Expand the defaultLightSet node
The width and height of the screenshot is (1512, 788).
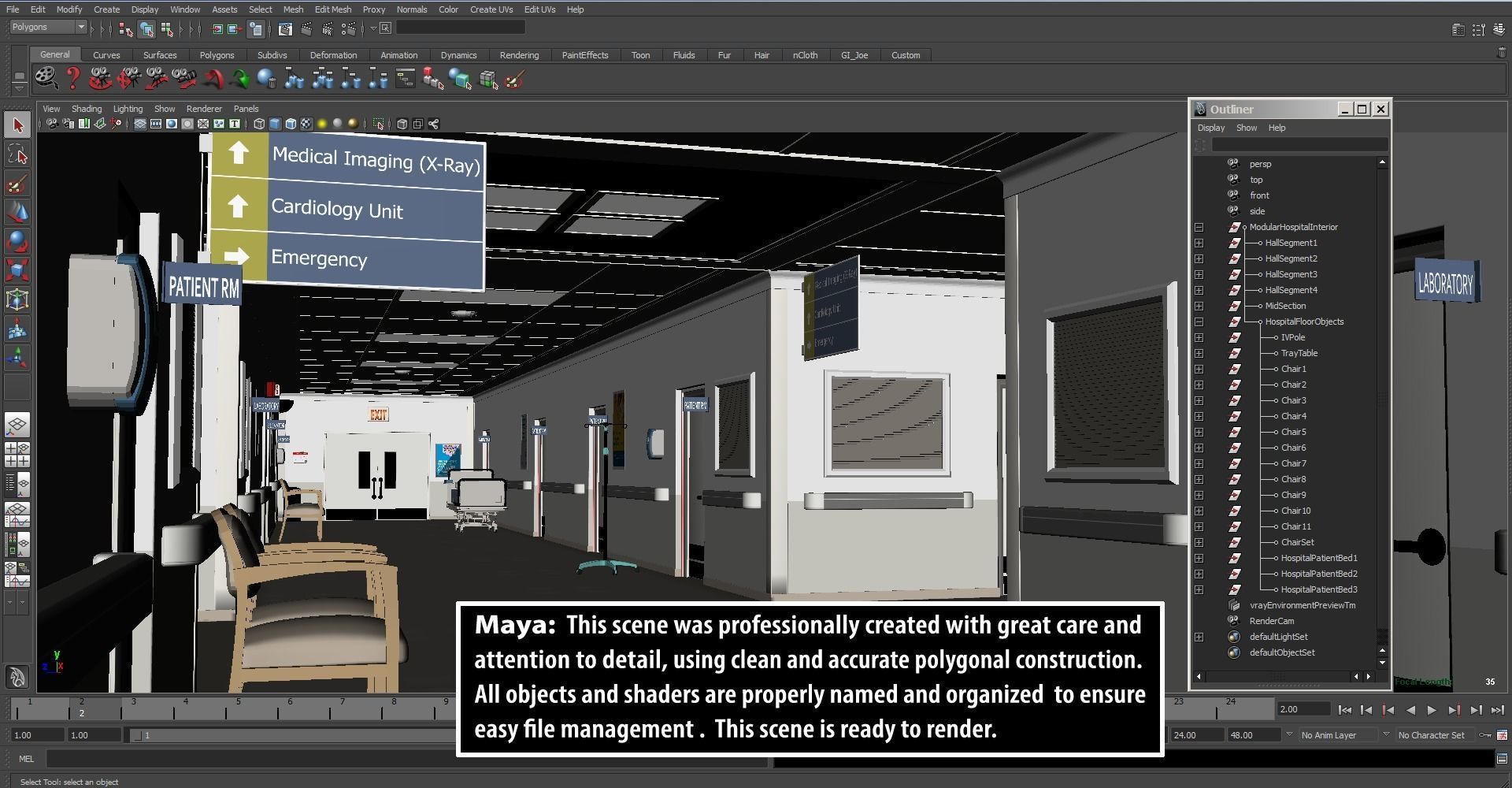(x=1199, y=637)
